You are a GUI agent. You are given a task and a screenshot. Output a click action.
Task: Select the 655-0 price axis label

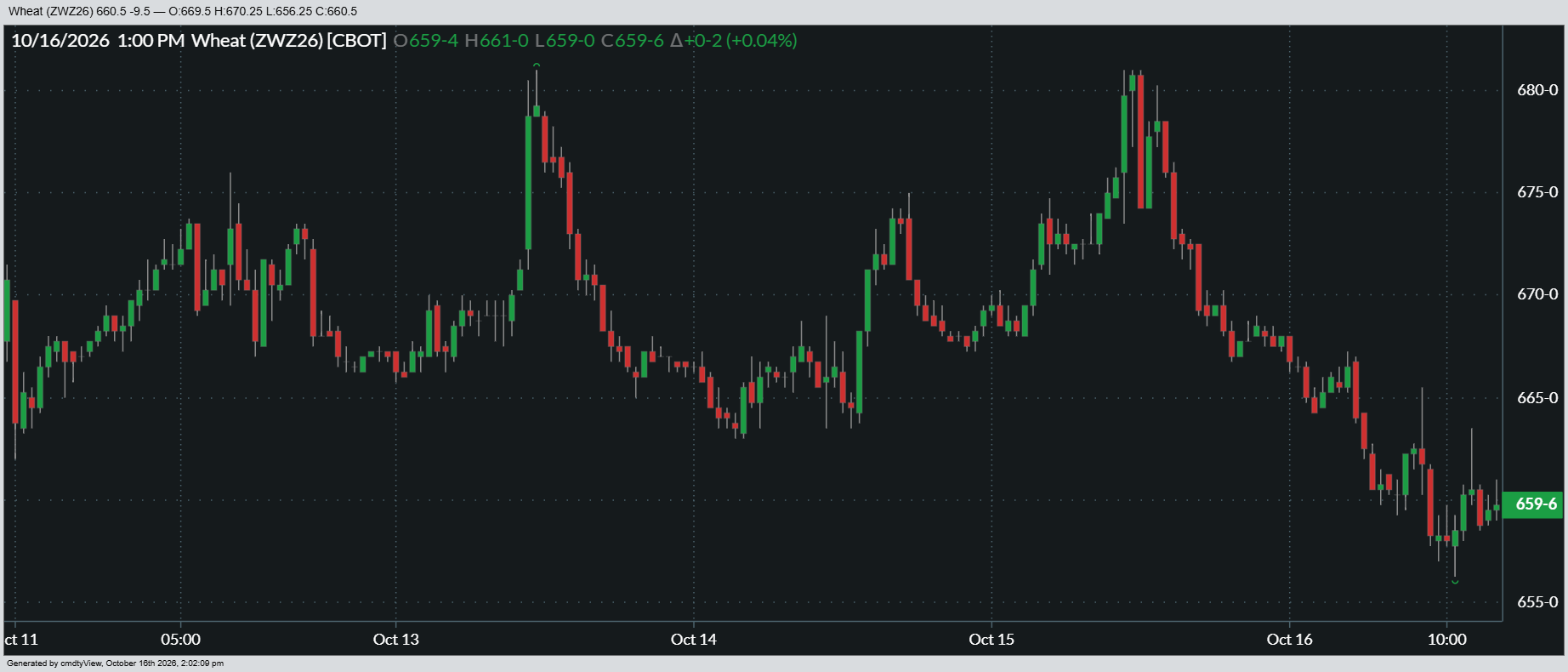coord(1537,602)
